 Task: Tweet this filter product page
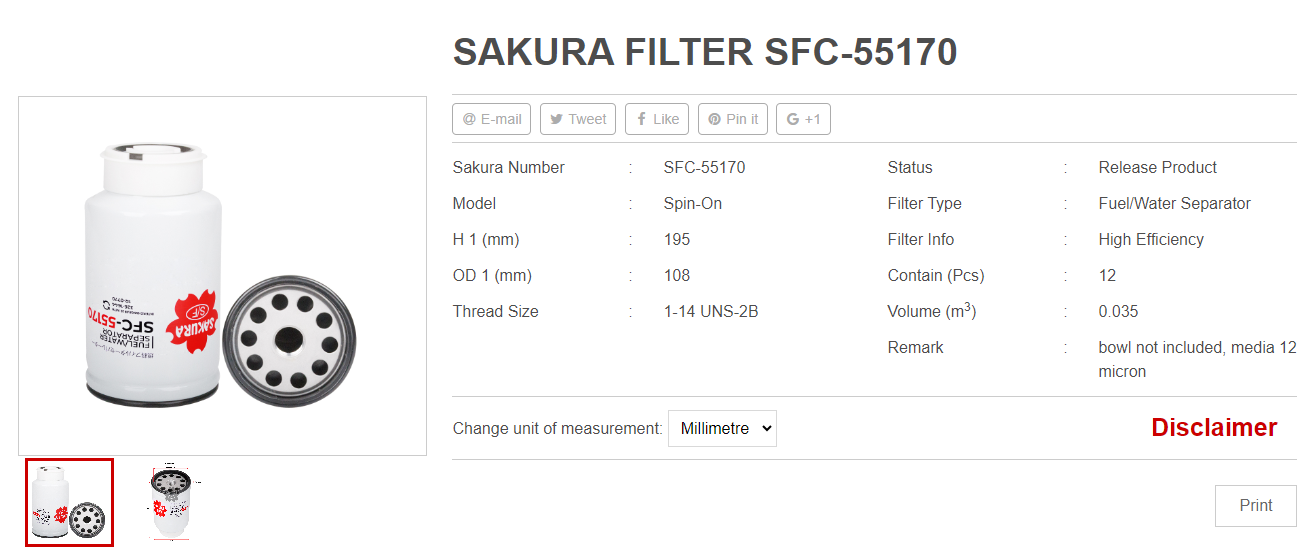578,119
